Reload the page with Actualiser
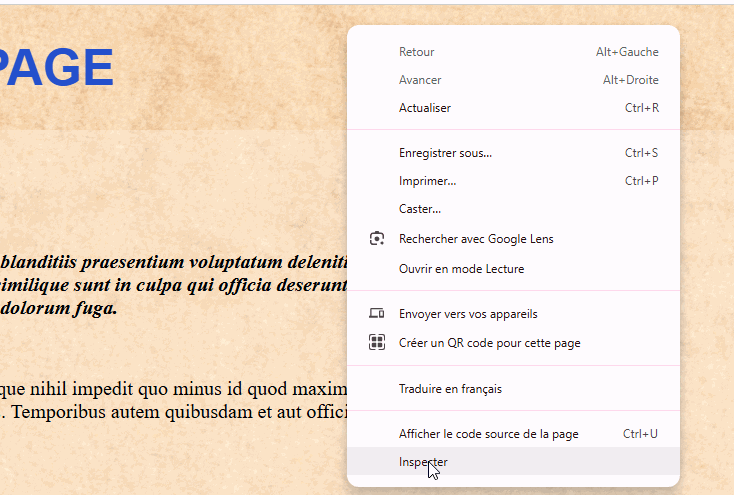Viewport: 734px width, 495px height. [x=425, y=108]
